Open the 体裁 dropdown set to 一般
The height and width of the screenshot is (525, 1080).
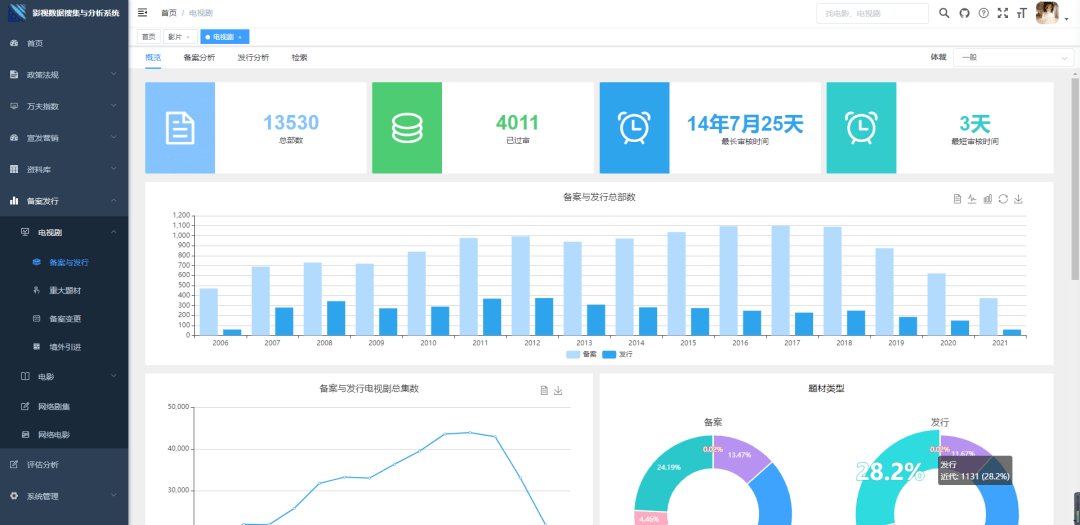(x=1012, y=58)
